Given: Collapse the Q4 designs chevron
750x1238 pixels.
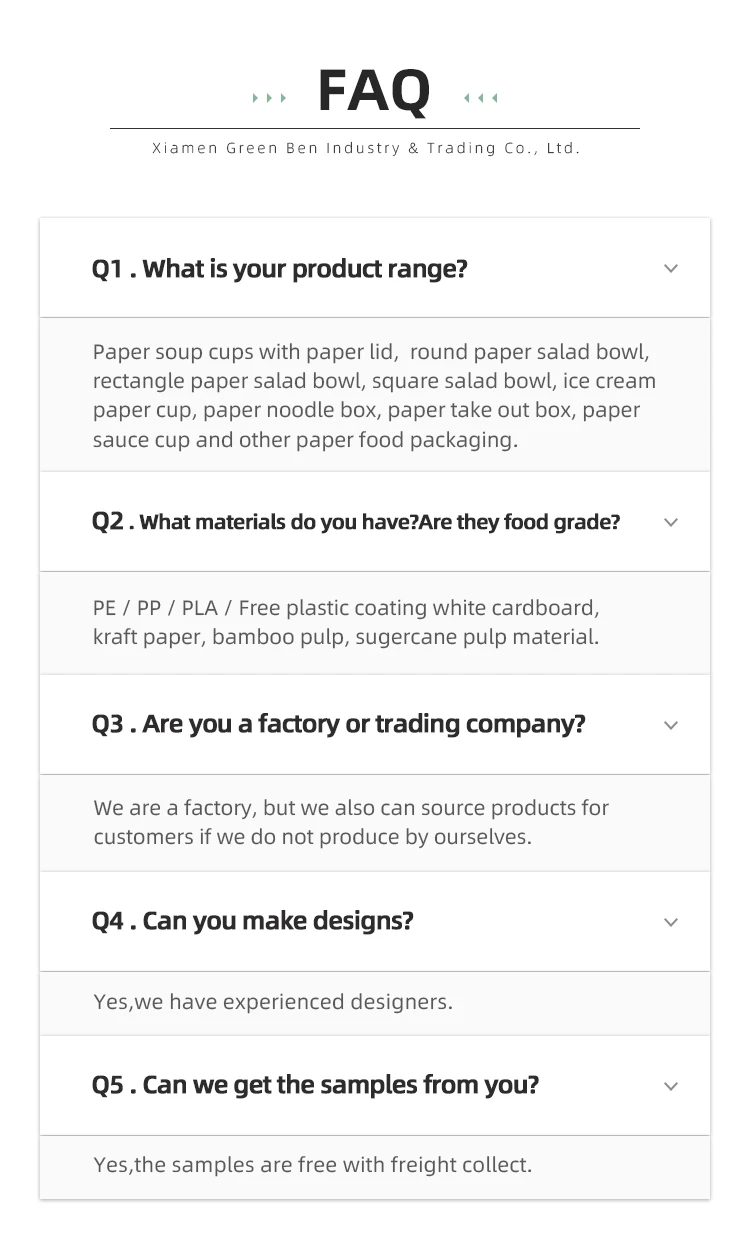Looking at the screenshot, I should (671, 922).
